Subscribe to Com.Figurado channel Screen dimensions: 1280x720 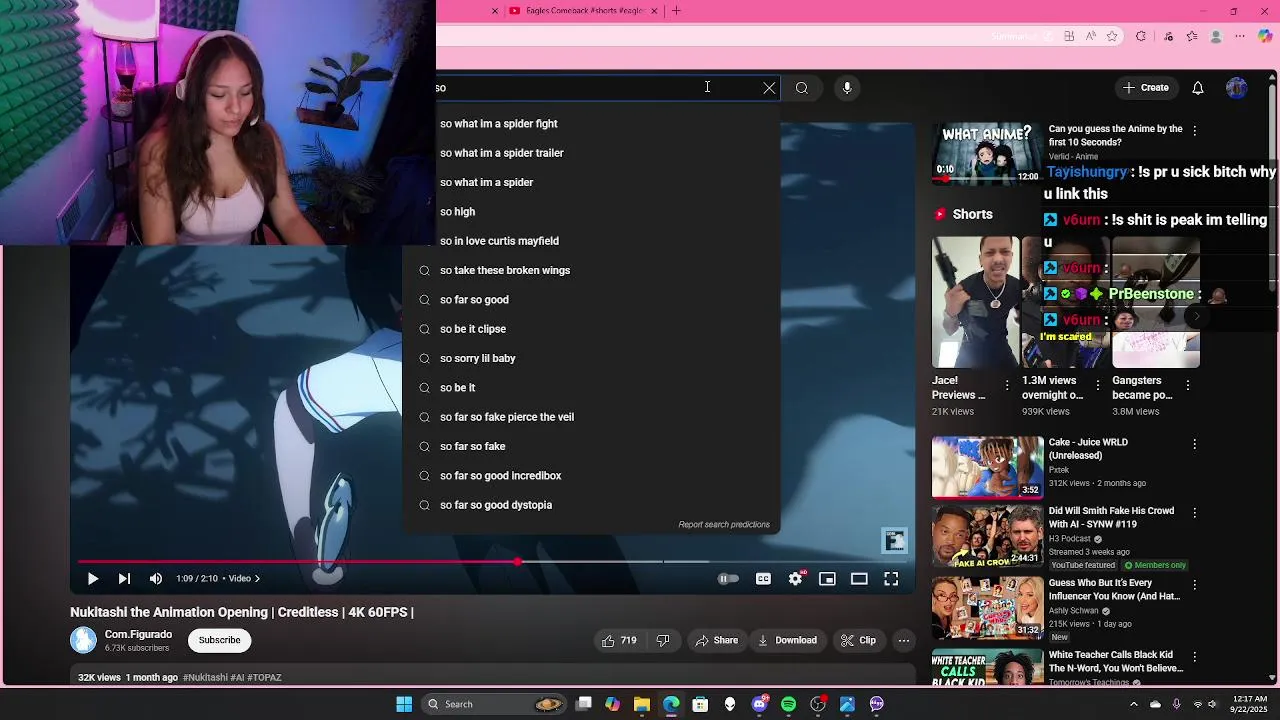tap(219, 640)
